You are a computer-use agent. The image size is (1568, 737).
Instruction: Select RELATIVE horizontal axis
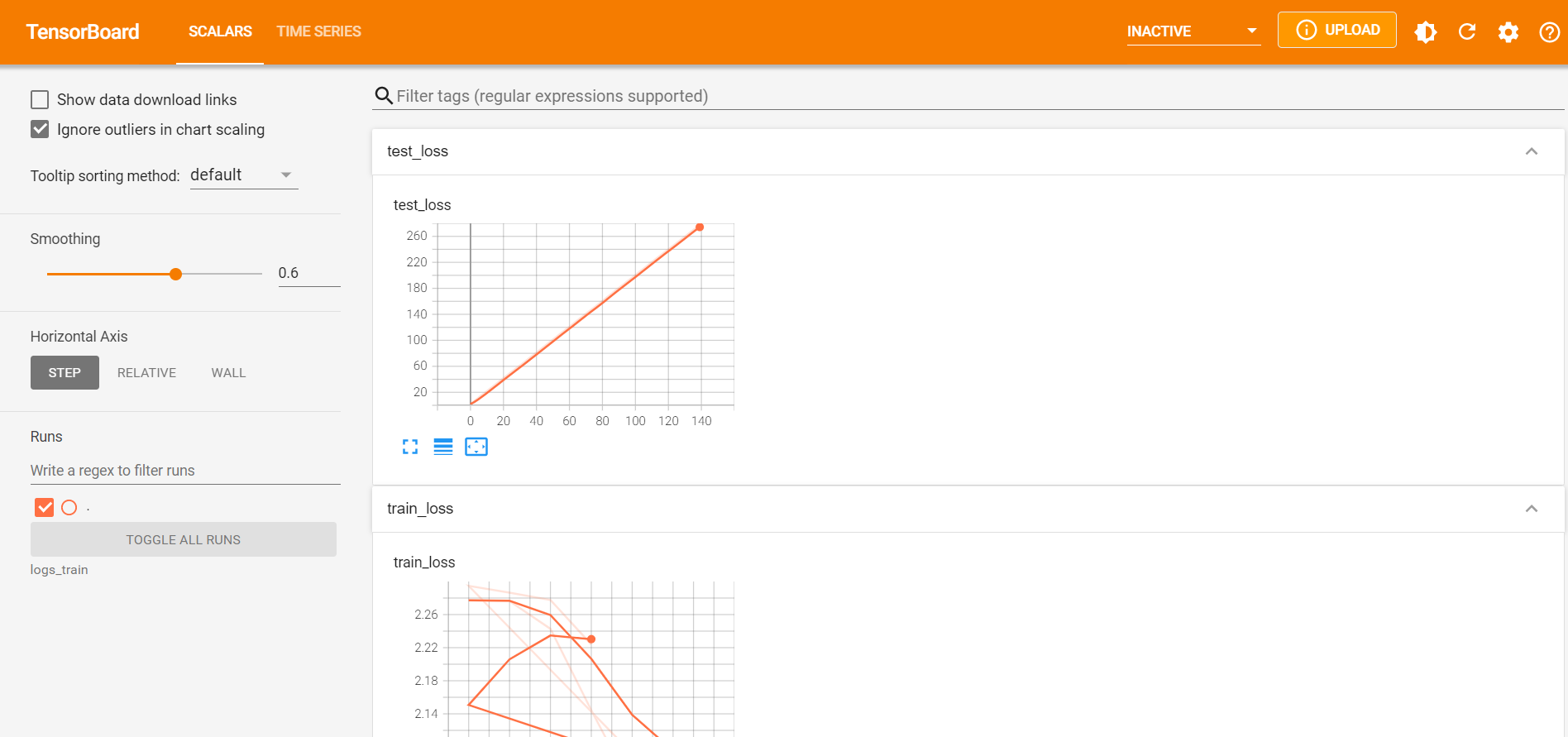146,372
